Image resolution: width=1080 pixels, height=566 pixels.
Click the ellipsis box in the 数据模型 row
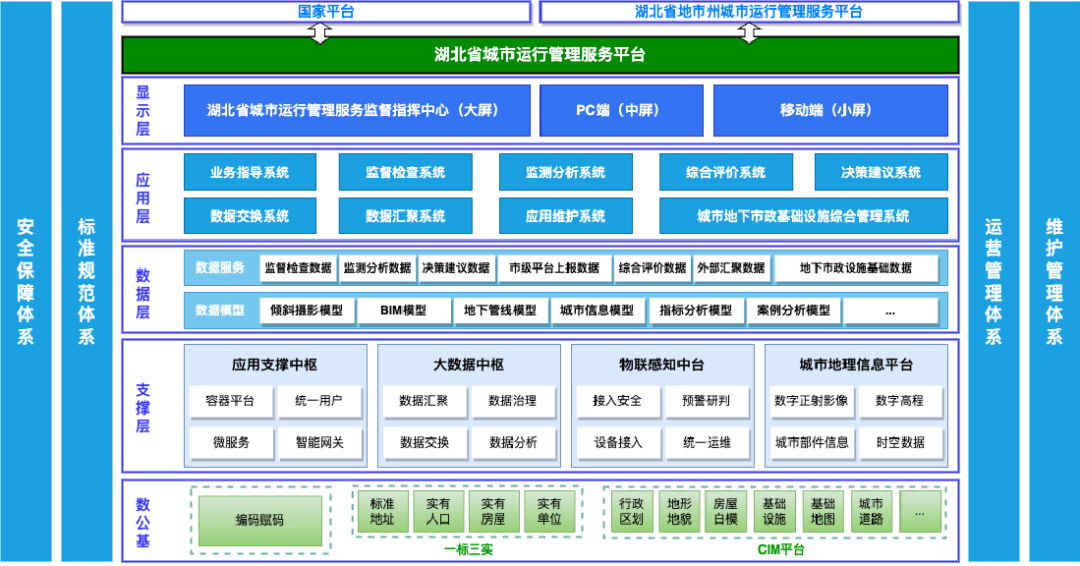[890, 311]
